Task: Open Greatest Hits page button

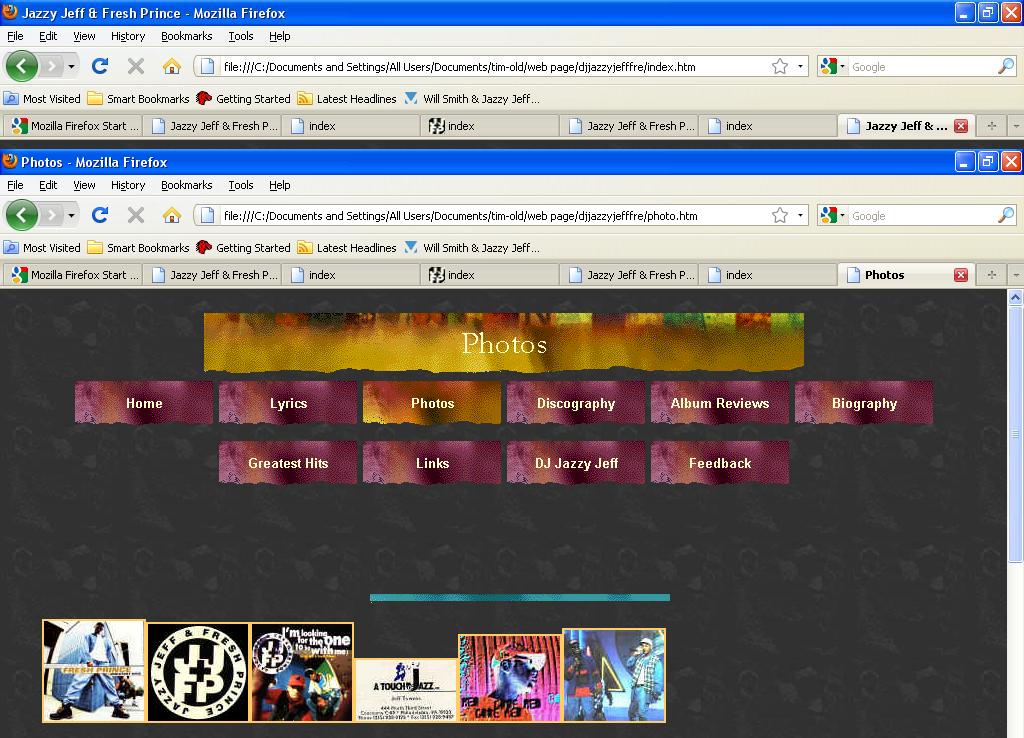Action: click(x=288, y=462)
